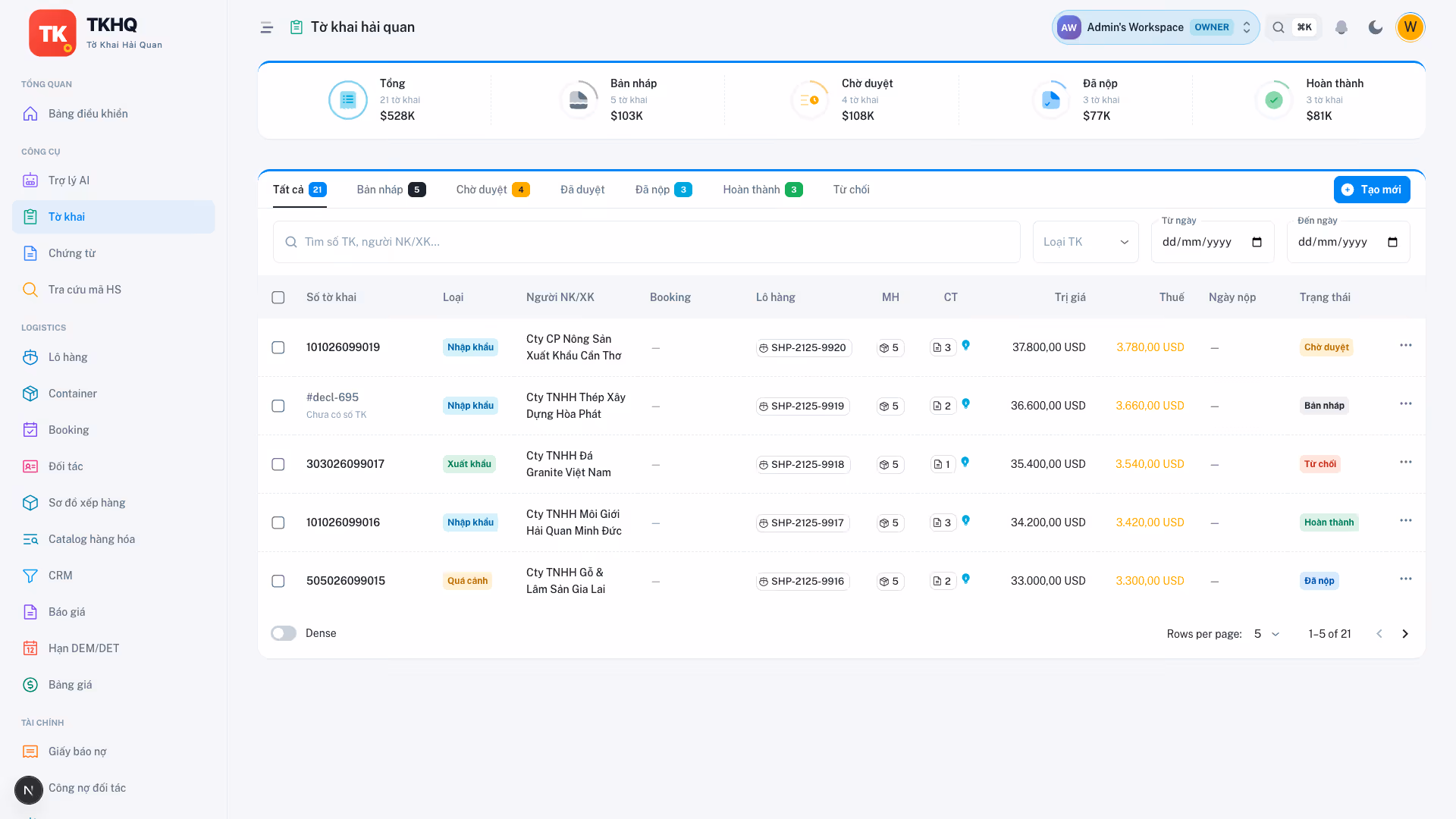Viewport: 1456px width, 819px height.
Task: Check the select-all header checkbox
Action: click(x=278, y=297)
